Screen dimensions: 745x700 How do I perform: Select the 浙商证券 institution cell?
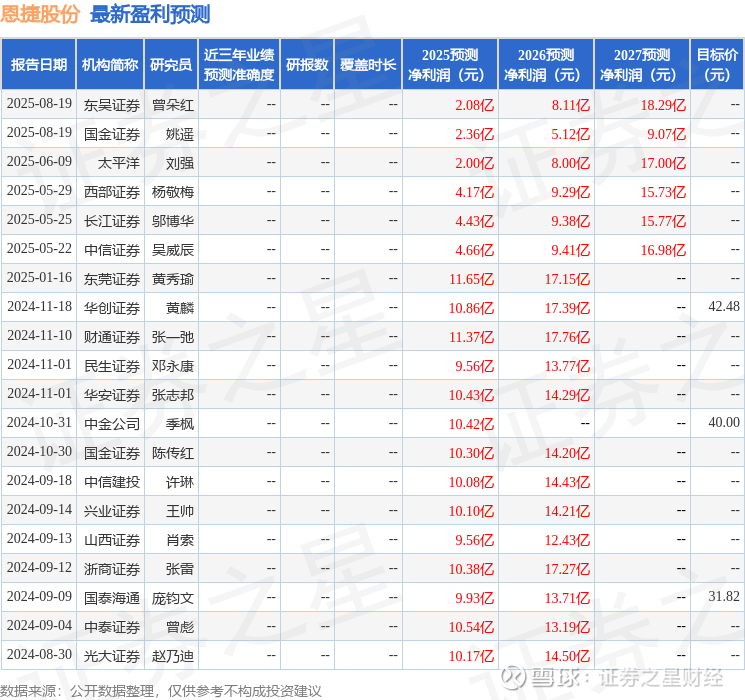click(x=112, y=569)
